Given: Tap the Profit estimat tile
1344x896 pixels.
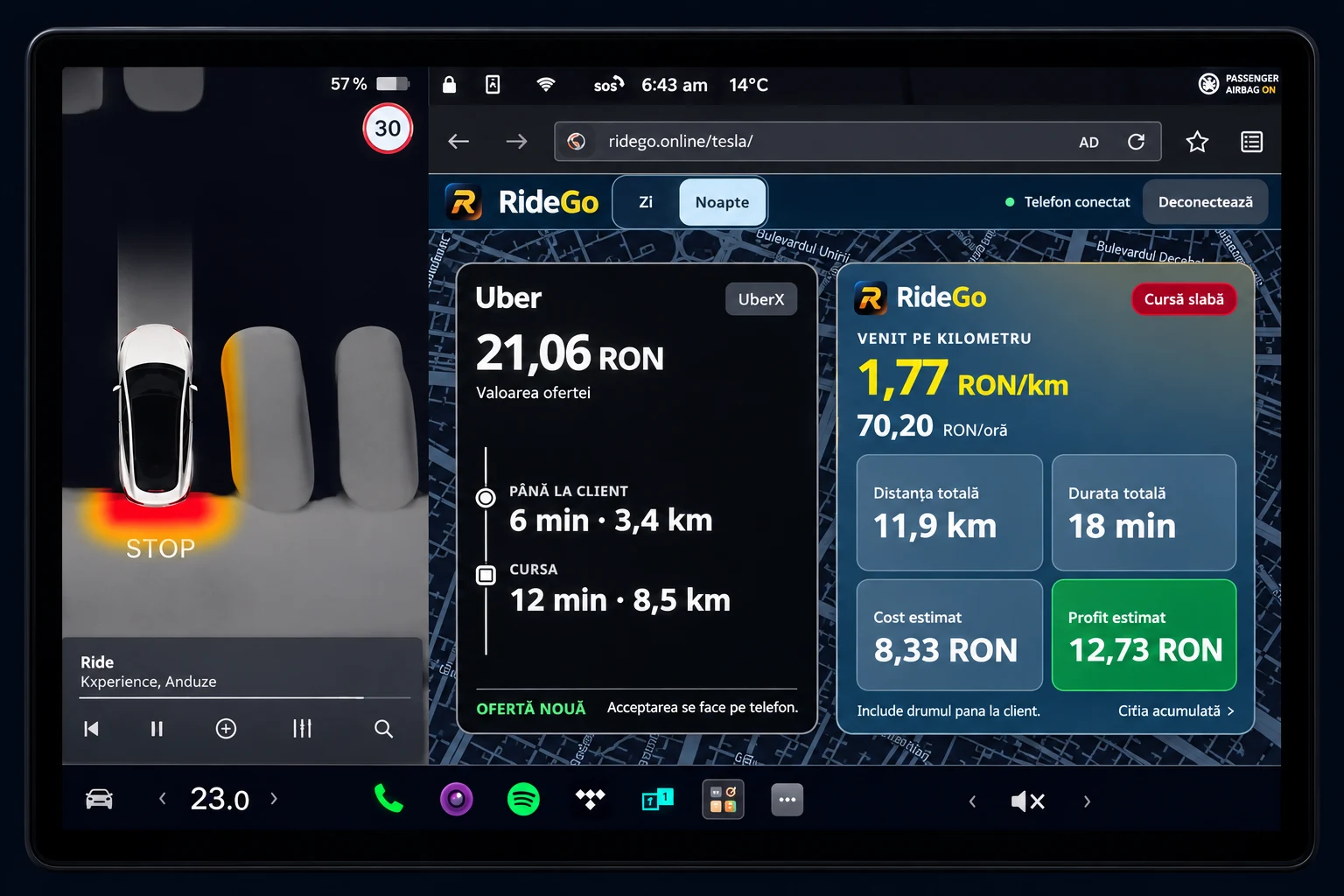Looking at the screenshot, I should click(1144, 635).
